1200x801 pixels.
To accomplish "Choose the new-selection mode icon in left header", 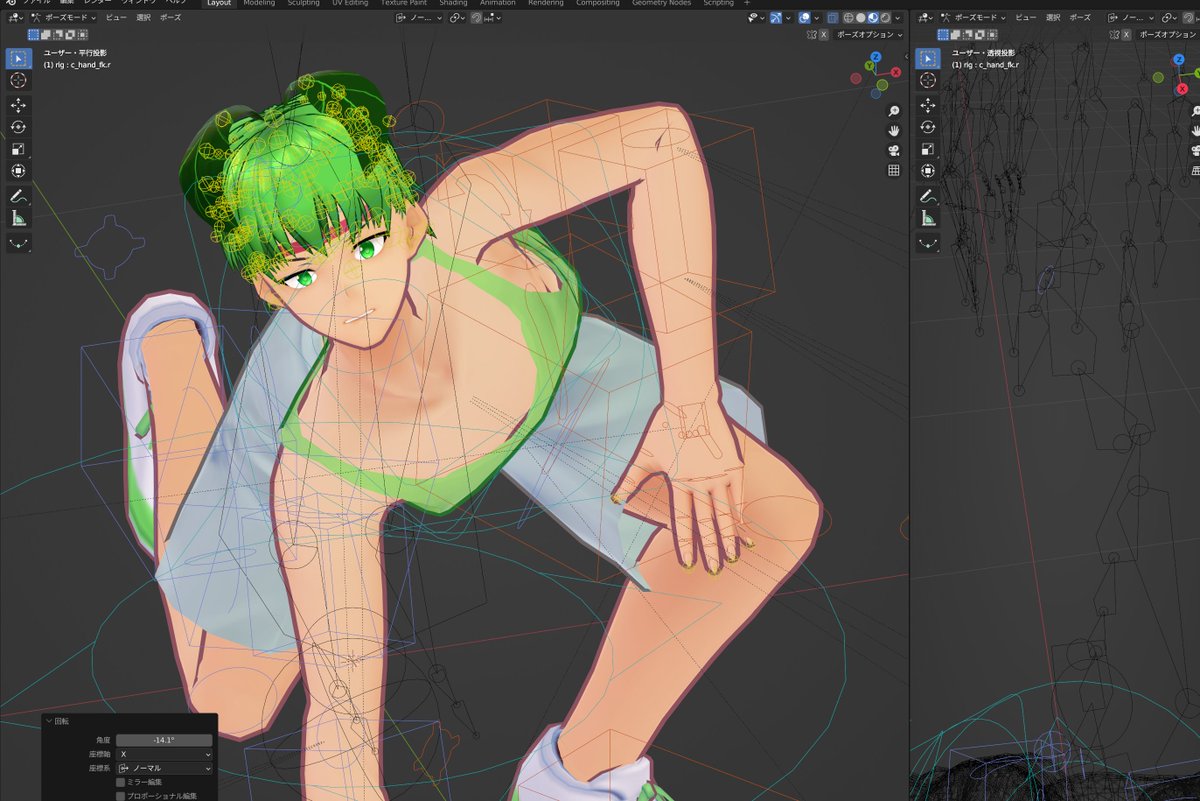I will [34, 34].
